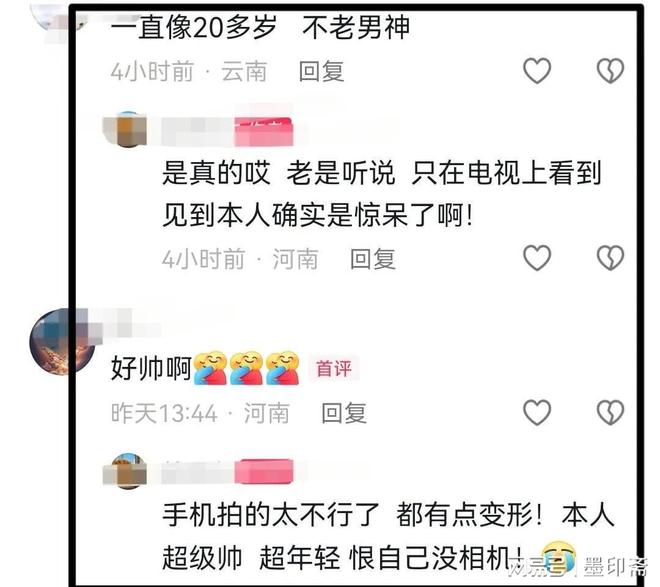Tap the crying emoji after 没相机
This screenshot has width=660, height=587.
click(558, 556)
